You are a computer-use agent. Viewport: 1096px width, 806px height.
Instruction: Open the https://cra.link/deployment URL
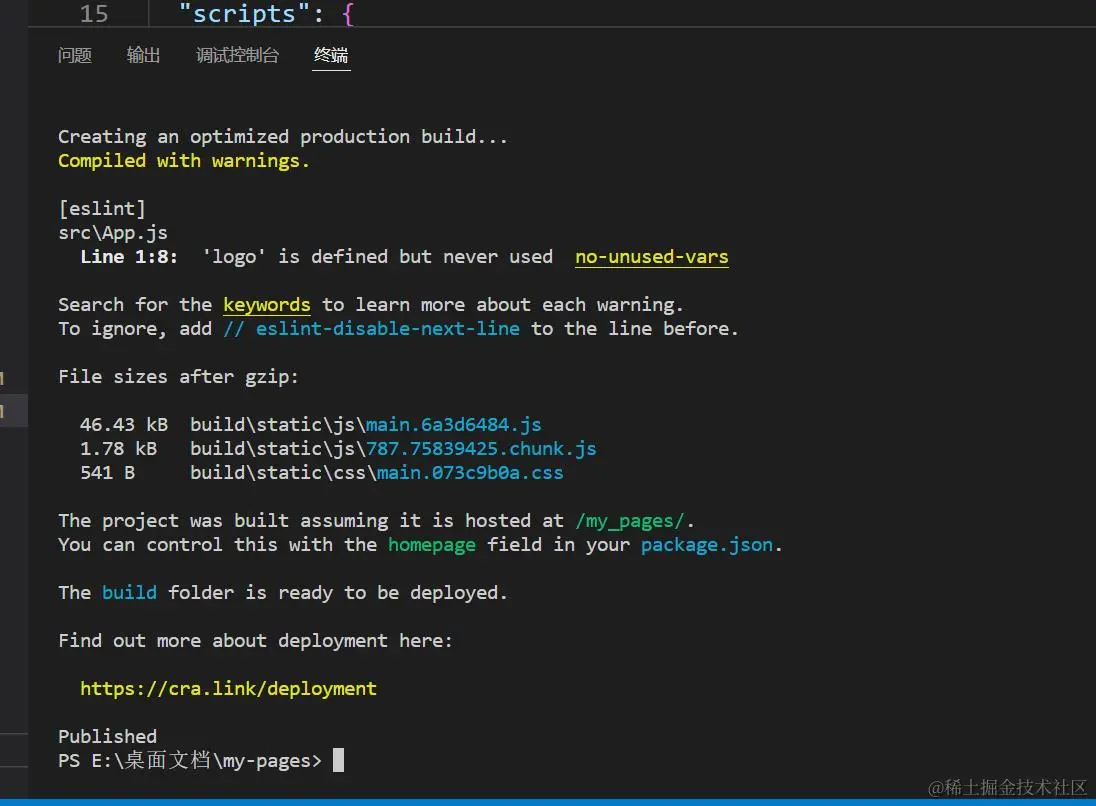pos(229,689)
